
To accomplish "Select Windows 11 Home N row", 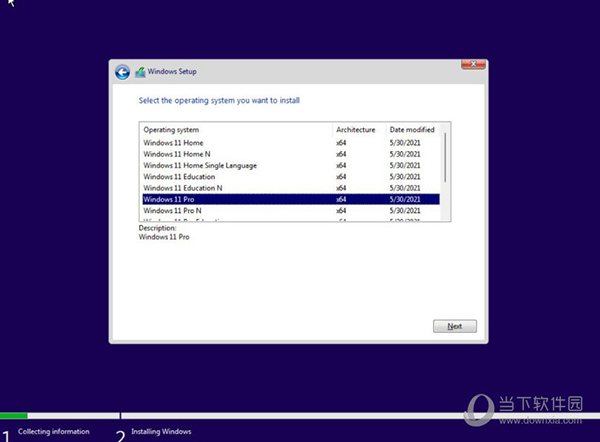I will (291, 154).
